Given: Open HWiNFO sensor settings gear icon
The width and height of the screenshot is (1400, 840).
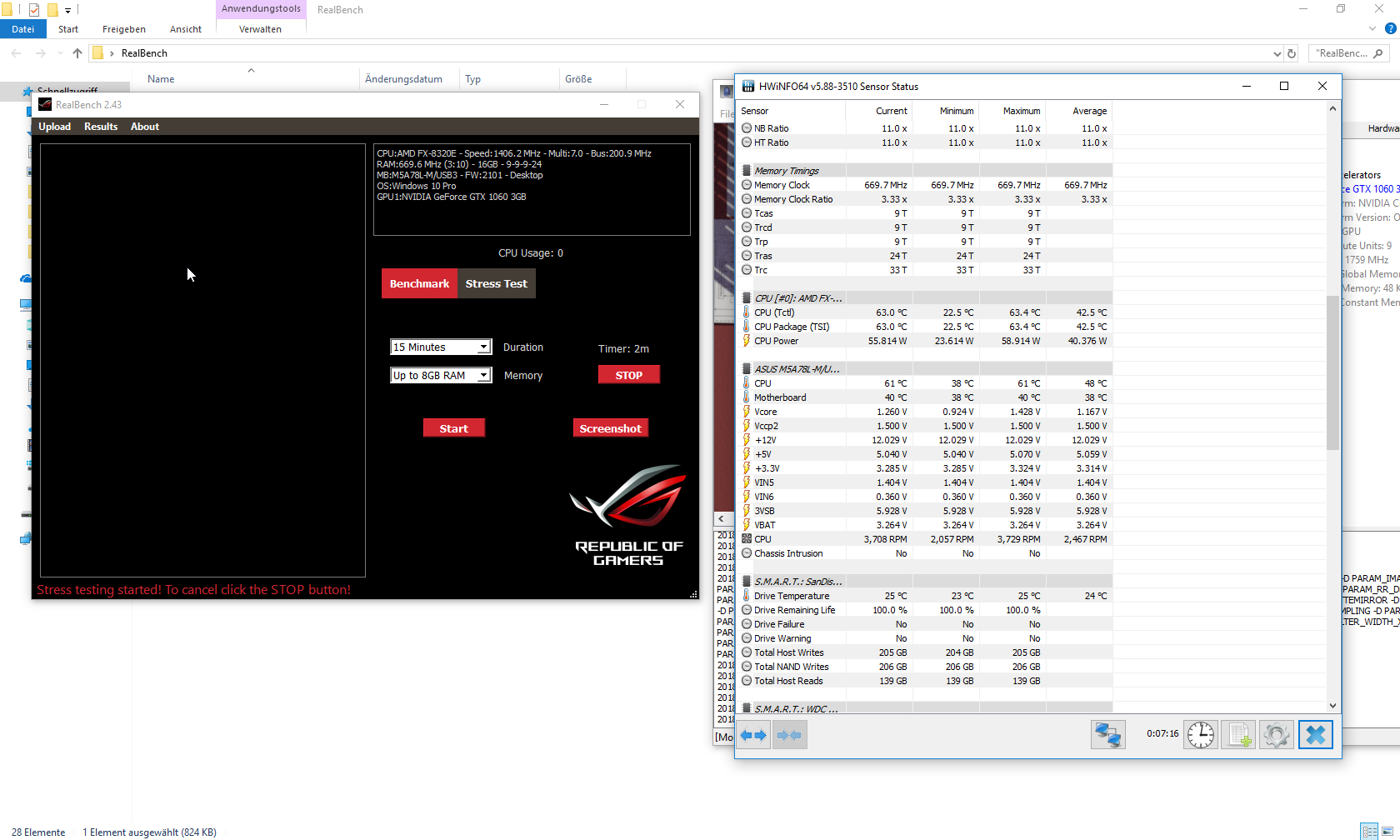Looking at the screenshot, I should (x=1277, y=735).
